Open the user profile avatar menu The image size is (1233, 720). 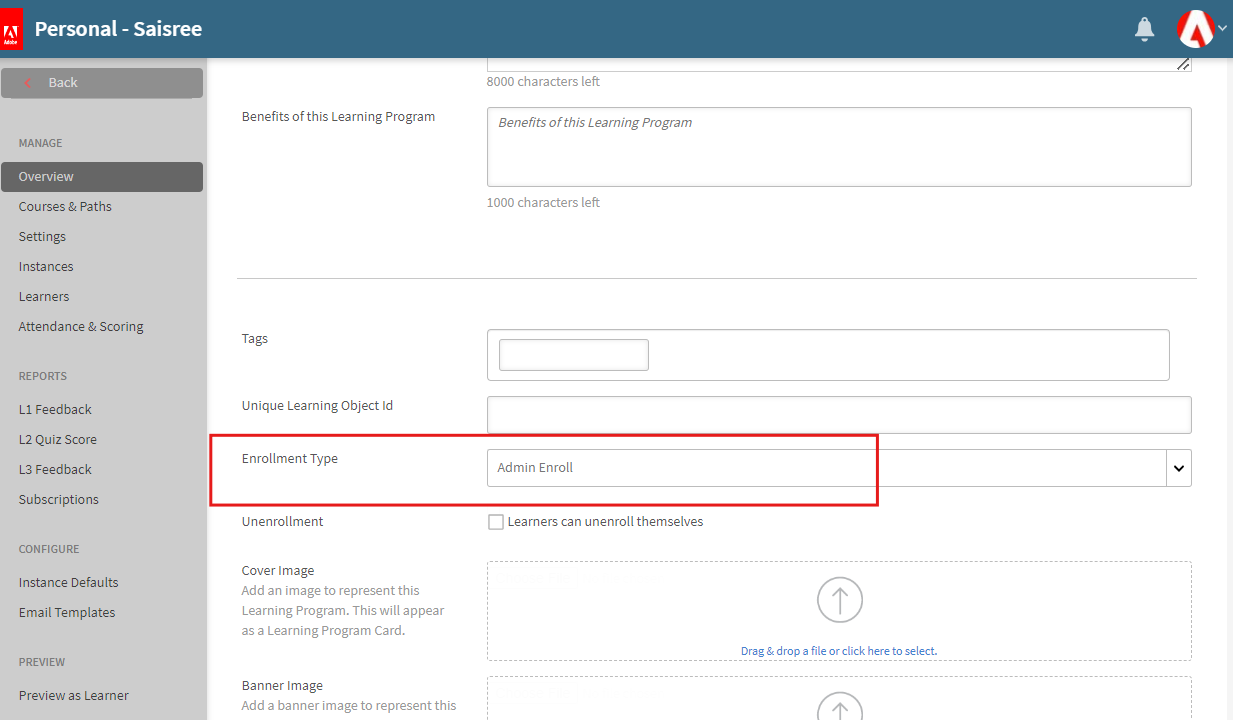(x=1195, y=29)
